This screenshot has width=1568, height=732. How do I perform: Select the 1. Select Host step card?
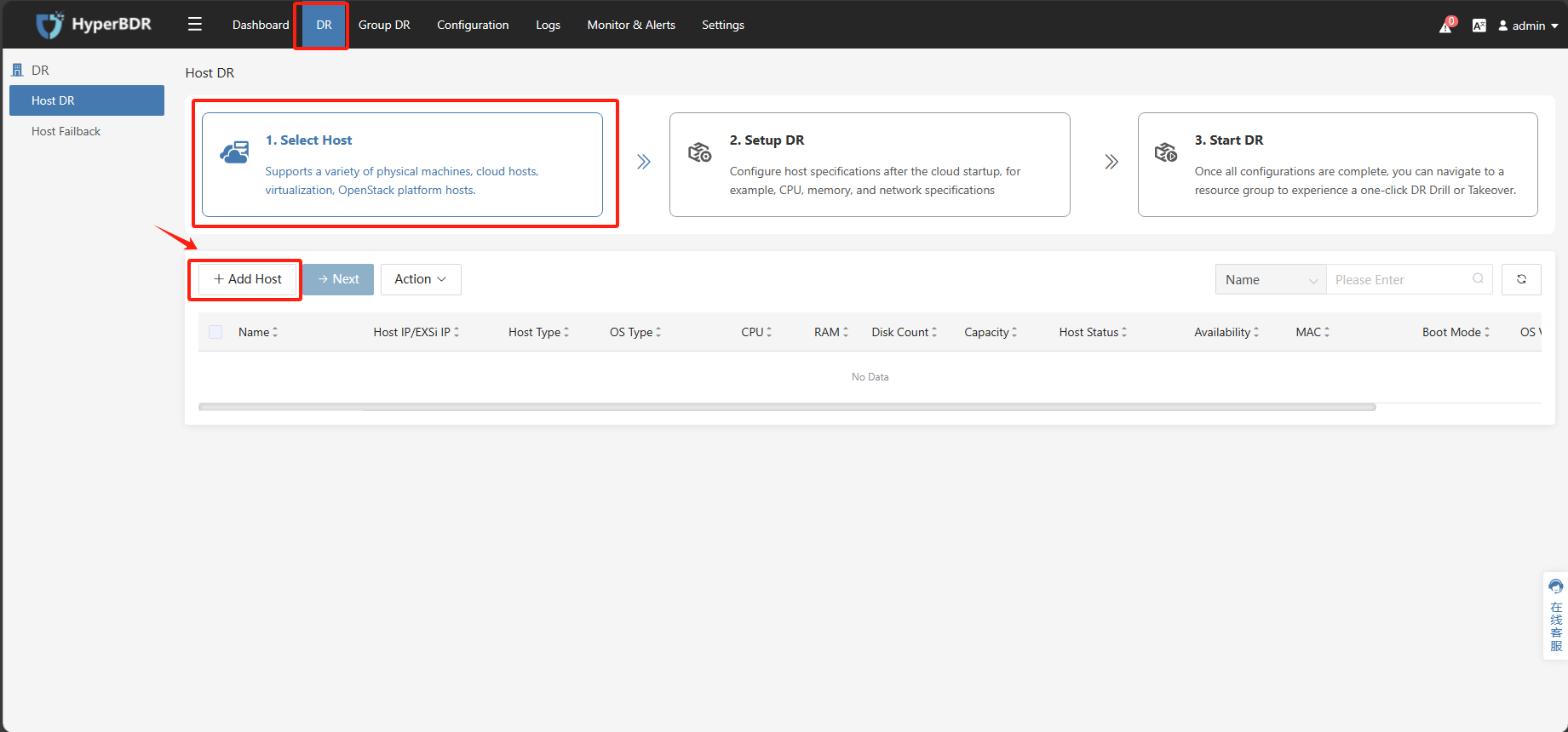click(402, 164)
